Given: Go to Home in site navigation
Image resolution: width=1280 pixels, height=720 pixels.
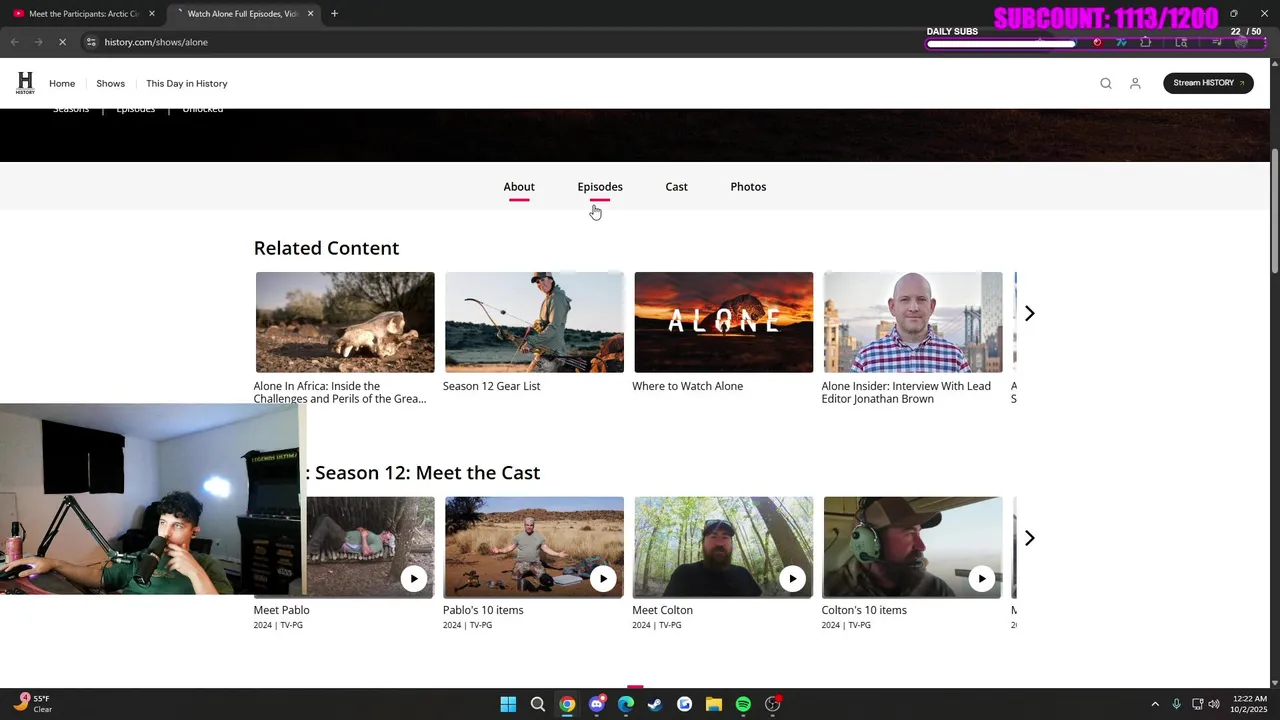Looking at the screenshot, I should click(x=62, y=83).
